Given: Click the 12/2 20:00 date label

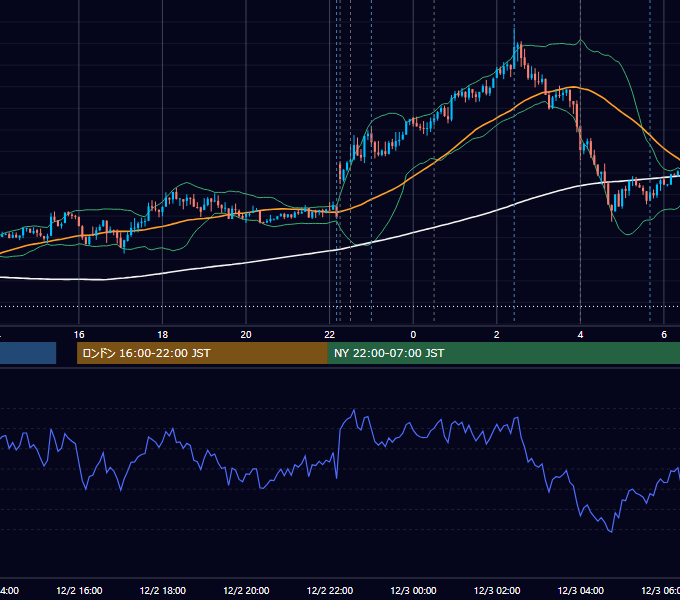Looking at the screenshot, I should (x=246, y=590).
